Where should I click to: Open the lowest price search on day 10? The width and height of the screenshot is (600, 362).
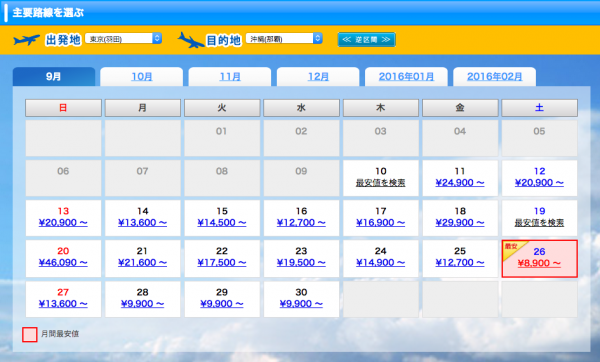tap(380, 183)
